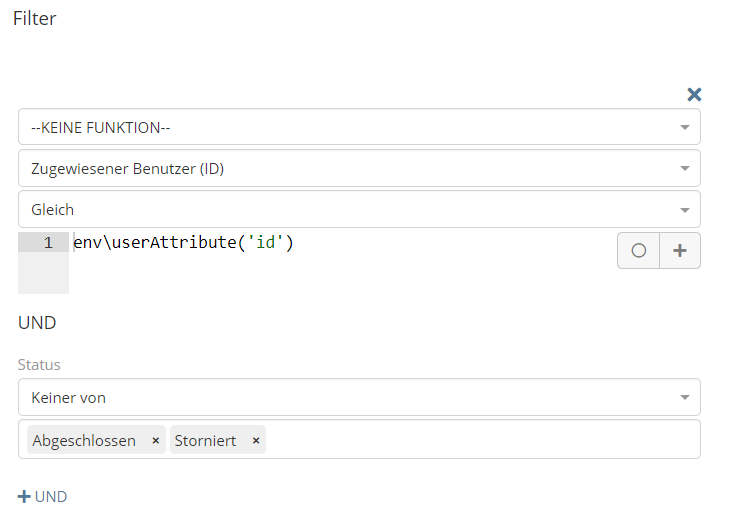Viewport: 742px width, 517px height.
Task: Remove the filter with the X icon
Action: [x=694, y=94]
